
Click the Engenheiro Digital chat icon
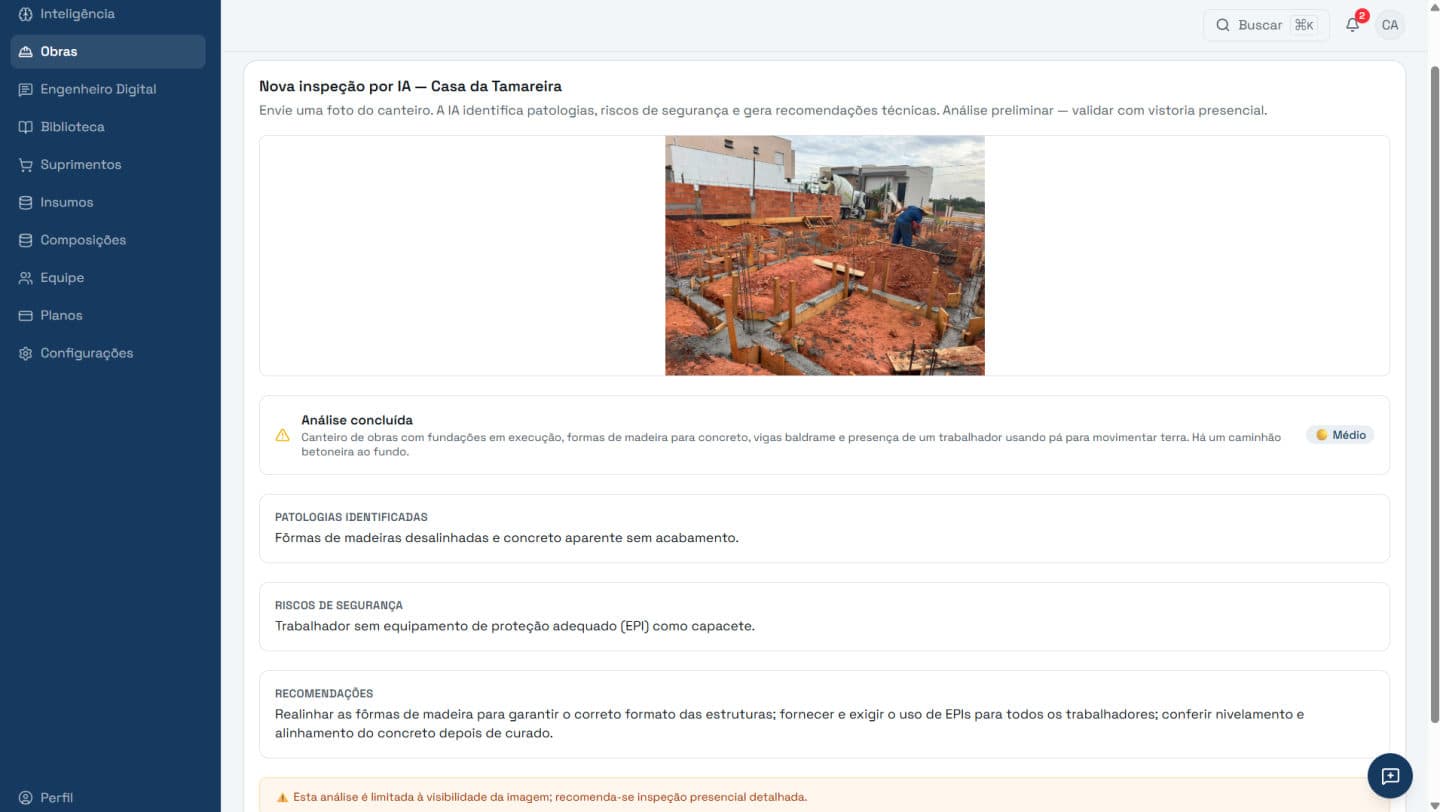26,89
